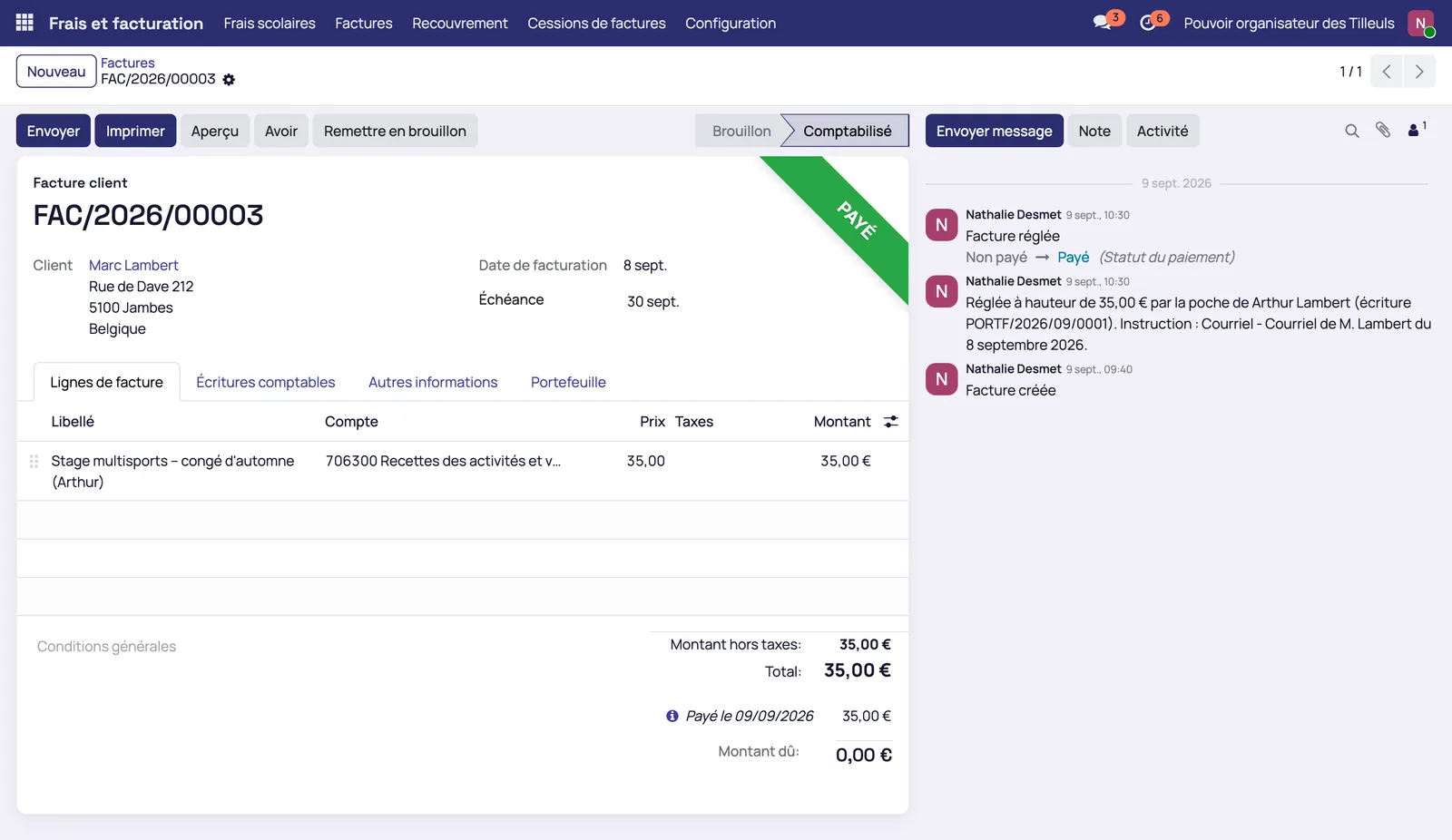Switch to the Autres informations tab
The image size is (1452, 840).
pos(433,382)
